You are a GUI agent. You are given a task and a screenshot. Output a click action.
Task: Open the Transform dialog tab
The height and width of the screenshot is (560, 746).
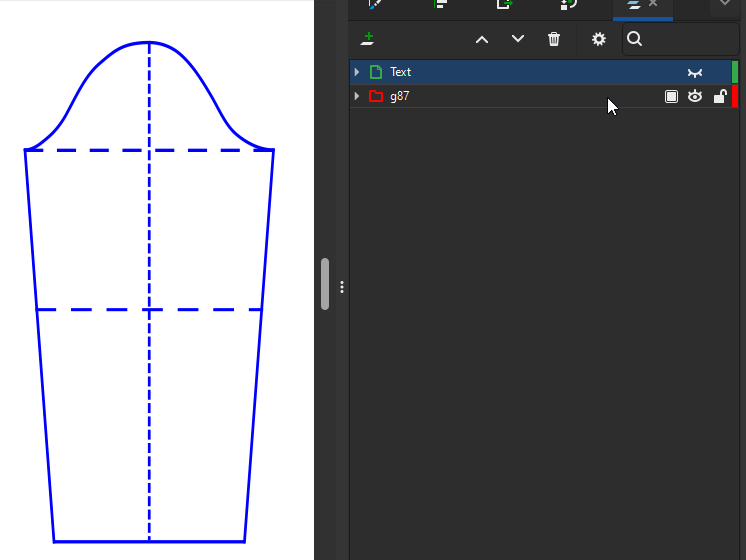[569, 4]
